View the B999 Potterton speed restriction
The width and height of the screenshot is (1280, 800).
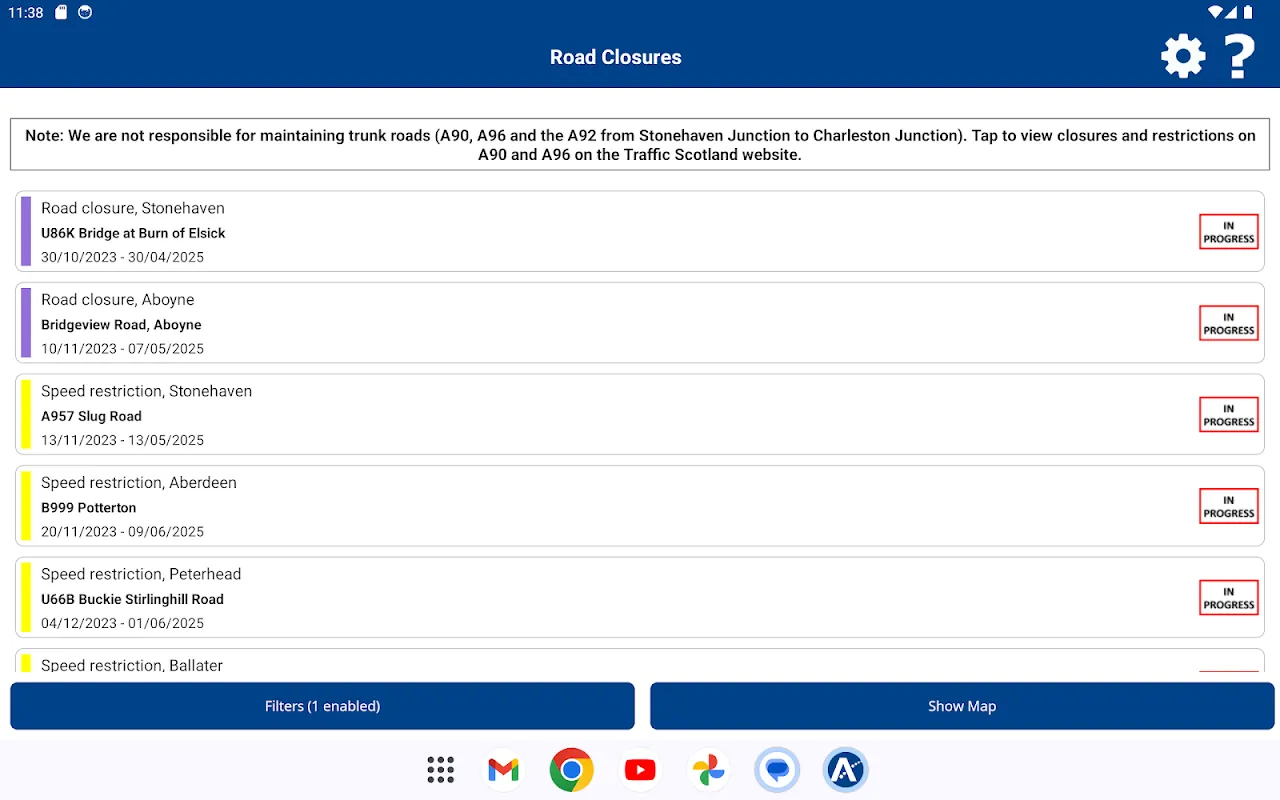600,506
